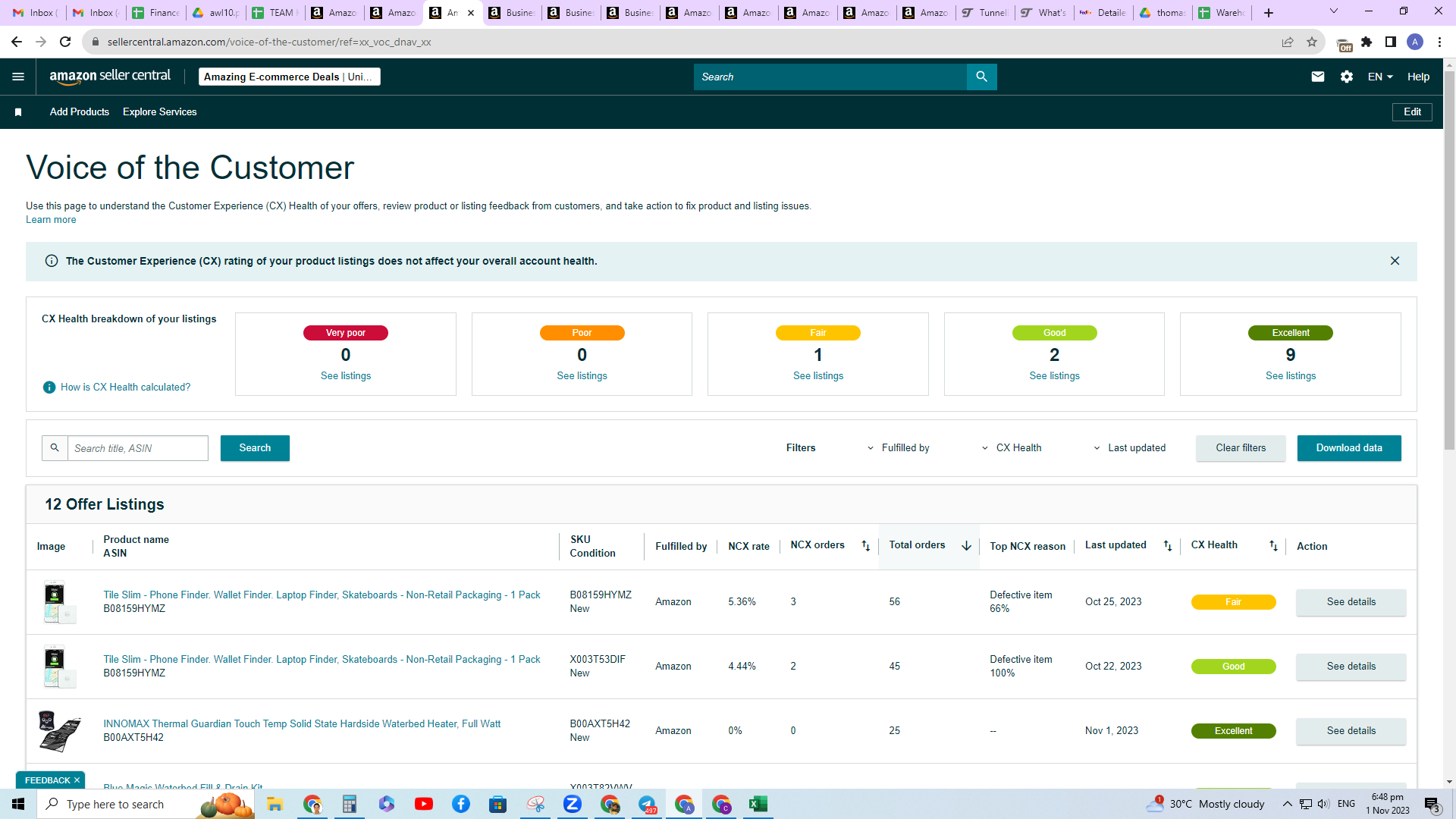Open the Seller Central hamburger menu
The height and width of the screenshot is (819, 1456).
click(18, 77)
